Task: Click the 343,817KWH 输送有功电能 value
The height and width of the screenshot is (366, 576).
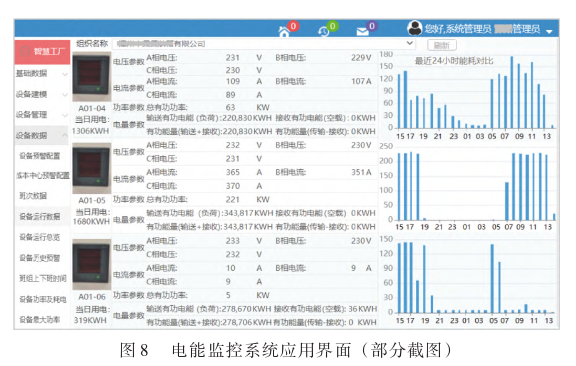Action: 248,213
